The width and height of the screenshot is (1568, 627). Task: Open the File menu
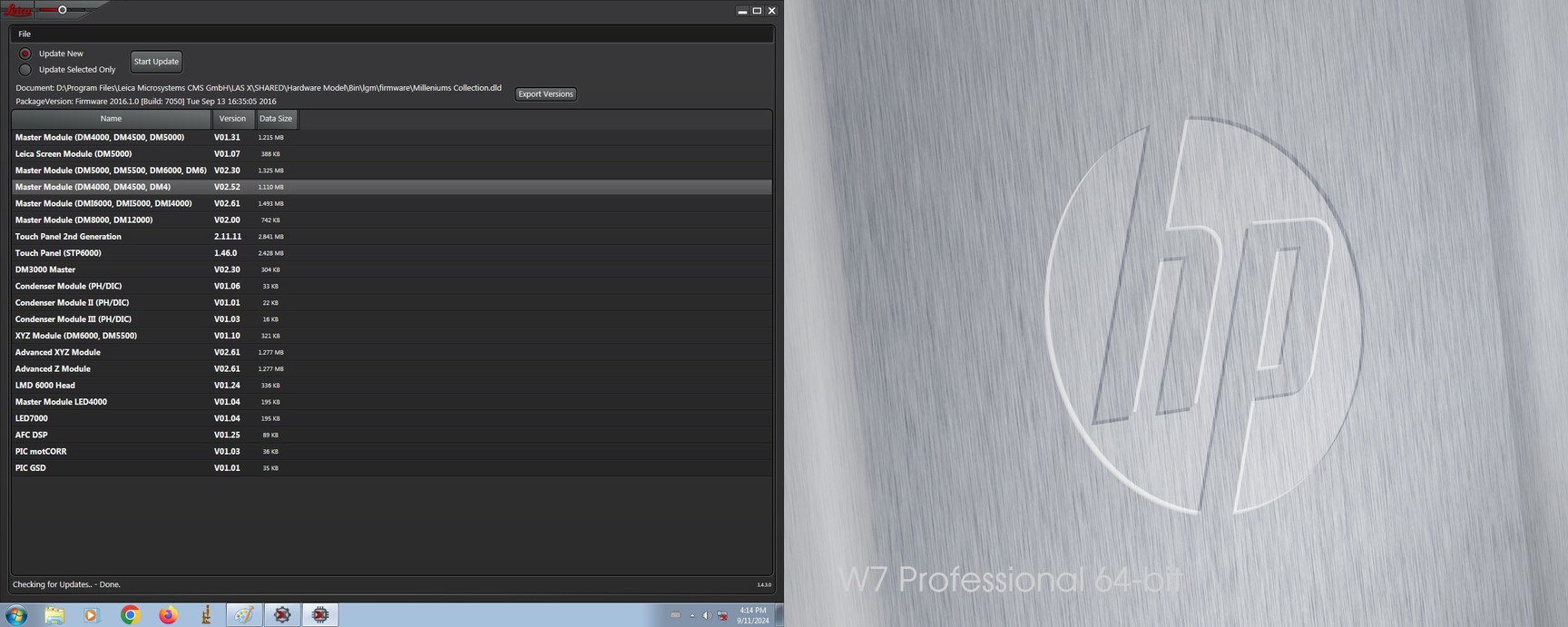tap(24, 34)
